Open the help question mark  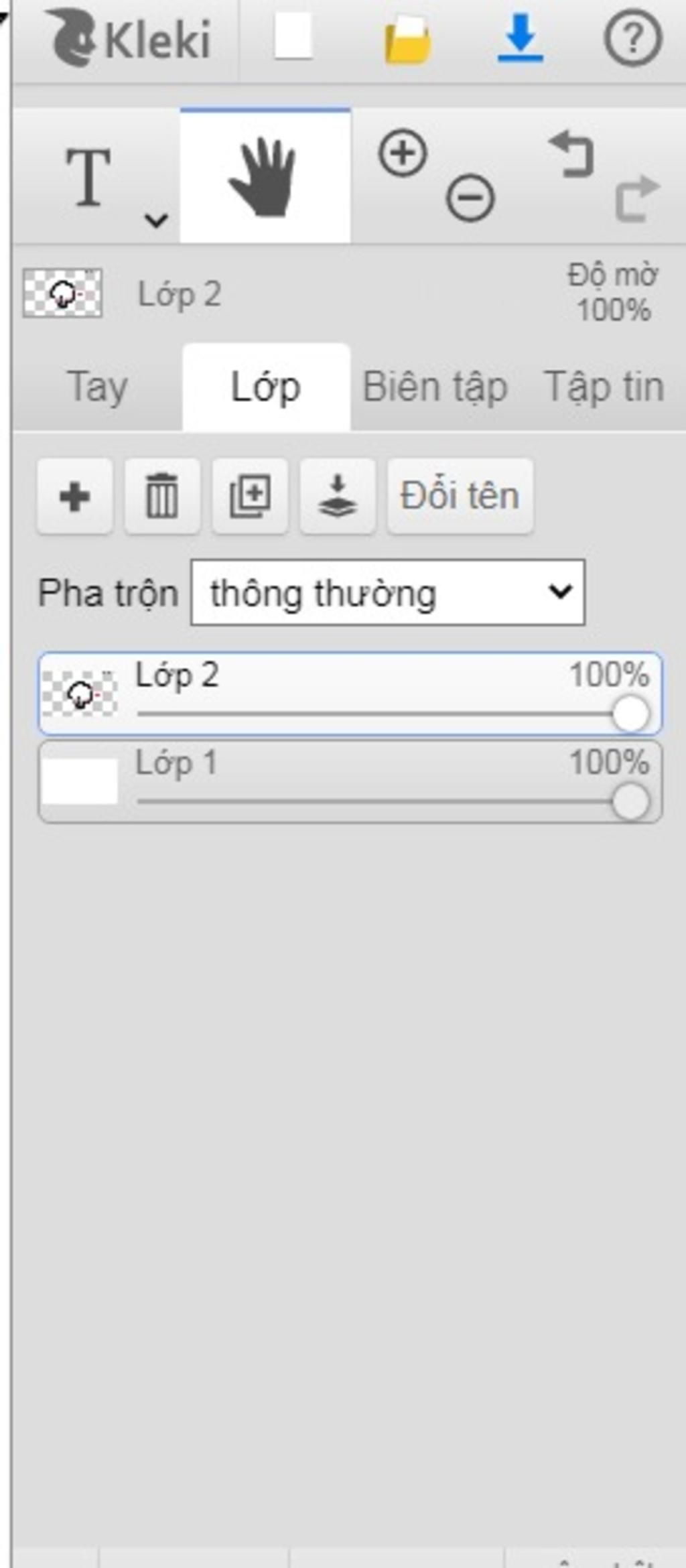(633, 39)
